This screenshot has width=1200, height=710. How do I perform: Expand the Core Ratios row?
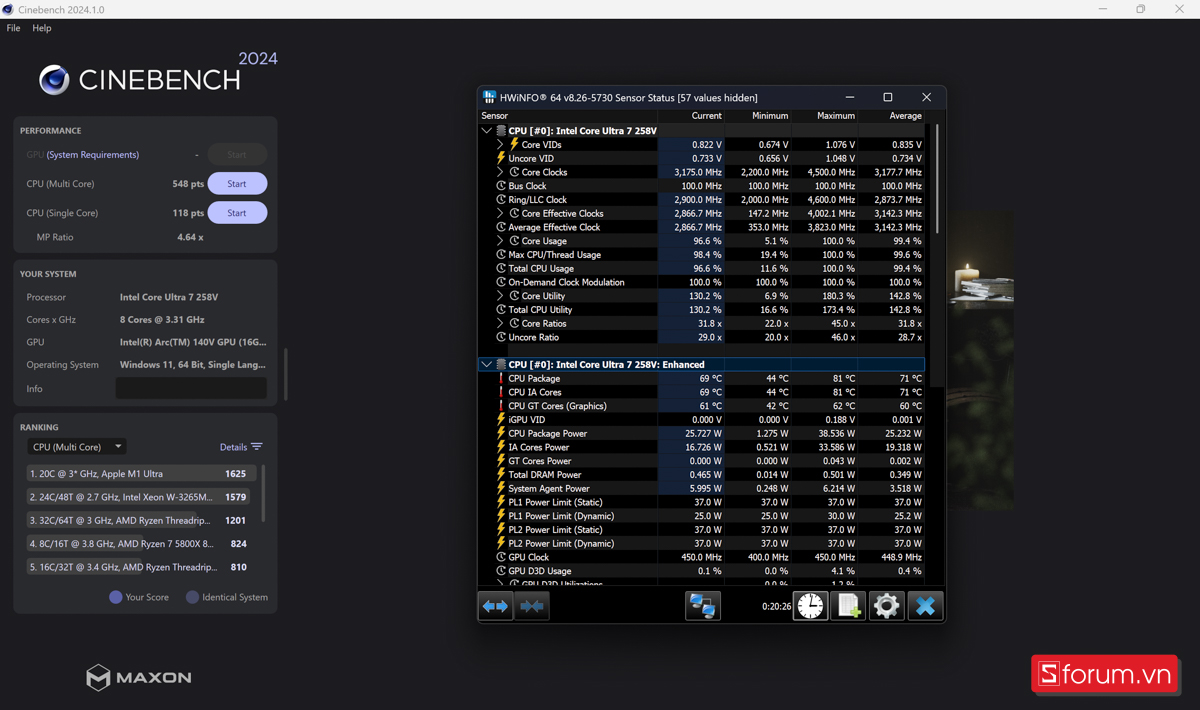click(500, 323)
